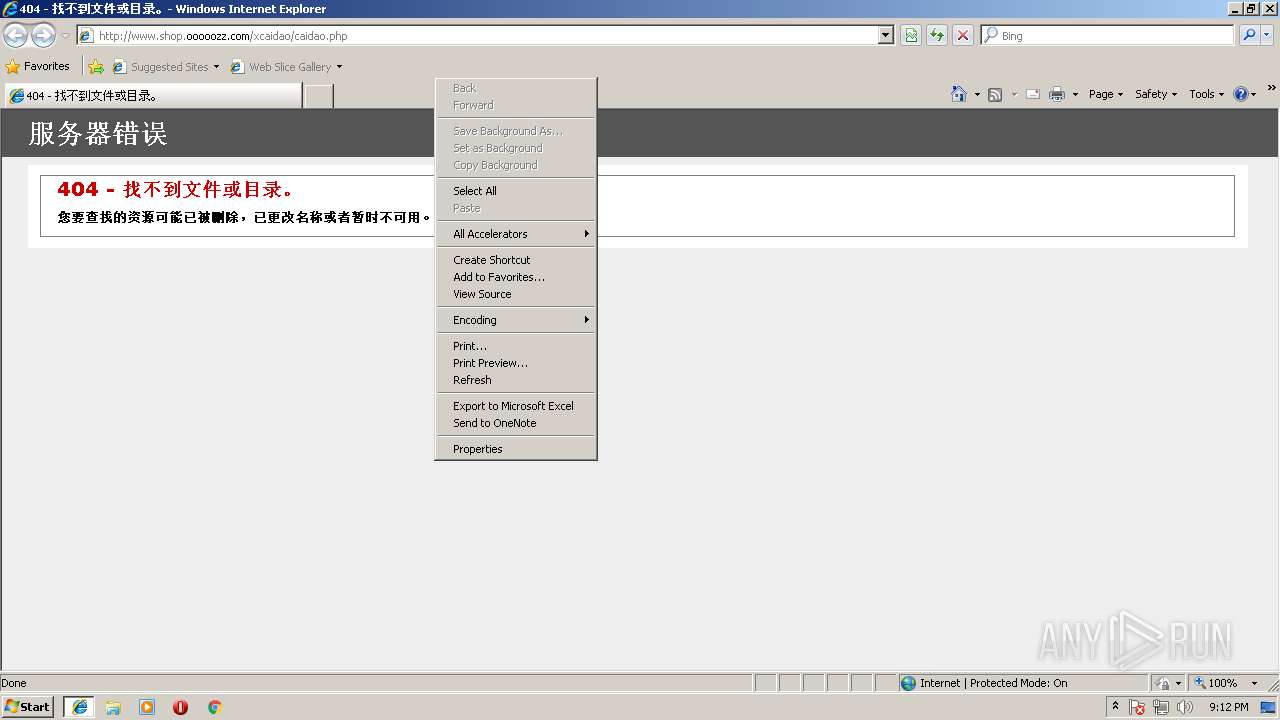Open Web Slice Gallery favorites link
The image size is (1280, 720).
[287, 67]
